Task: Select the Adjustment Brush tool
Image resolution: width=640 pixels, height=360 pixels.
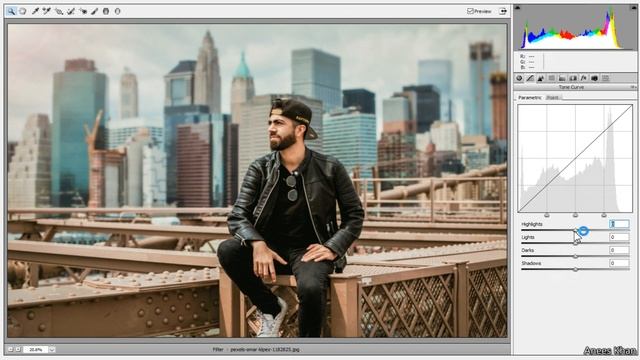Action: pos(94,11)
